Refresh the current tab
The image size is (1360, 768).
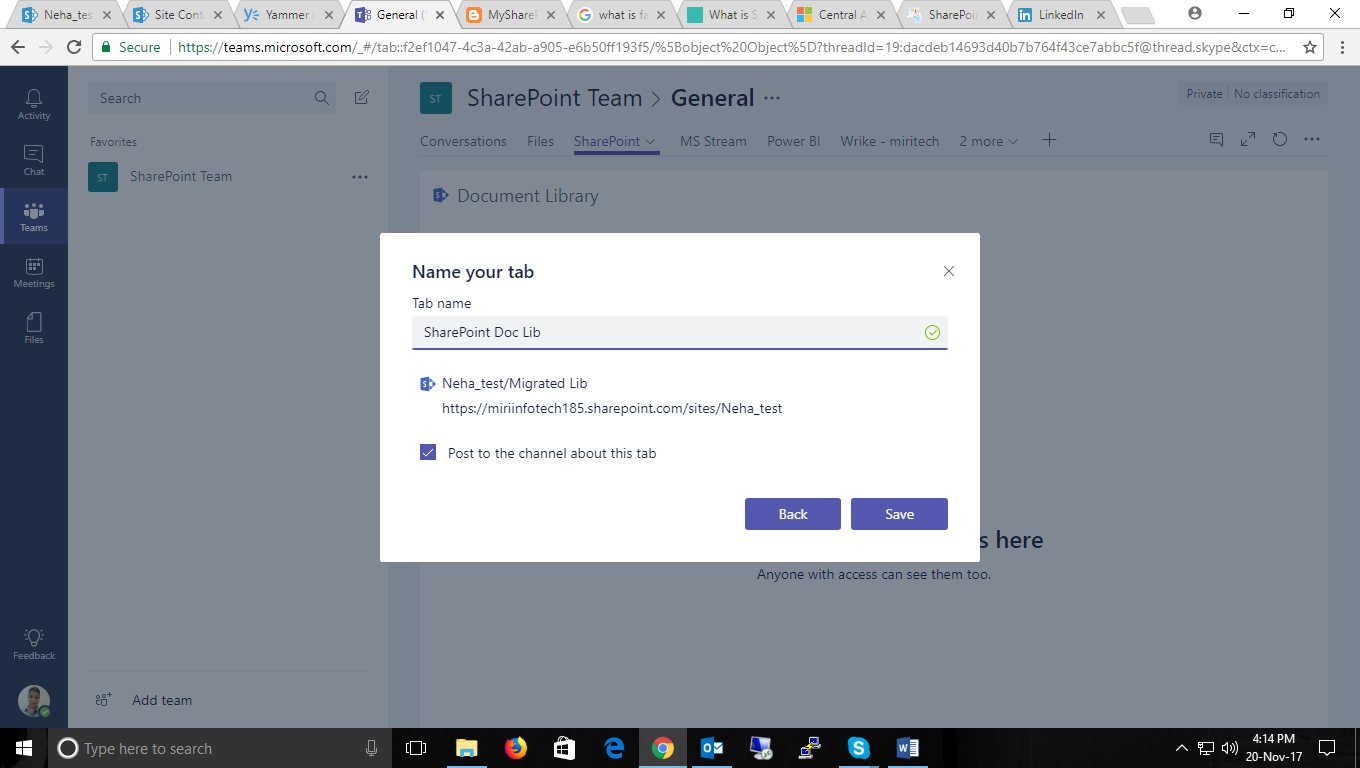click(1280, 140)
